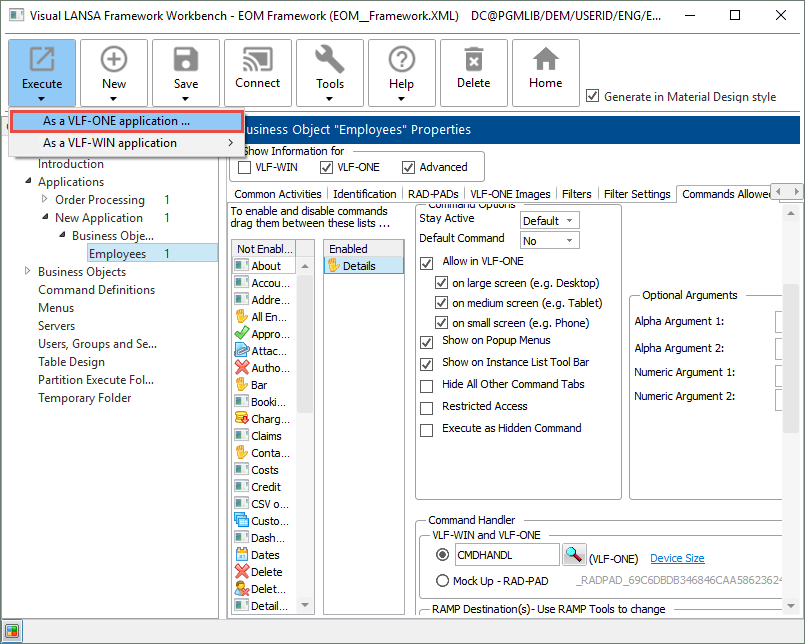805x644 pixels.
Task: Click the Dates calendar command icon
Action: [241, 555]
